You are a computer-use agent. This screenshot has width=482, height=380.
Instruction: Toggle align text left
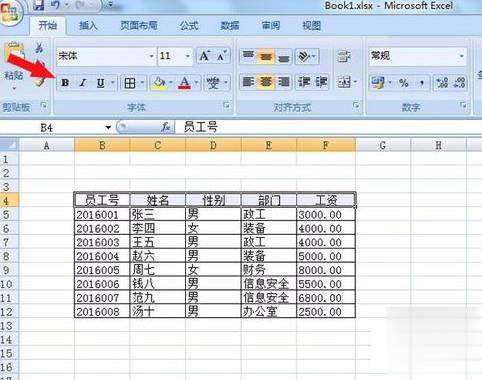pos(248,82)
